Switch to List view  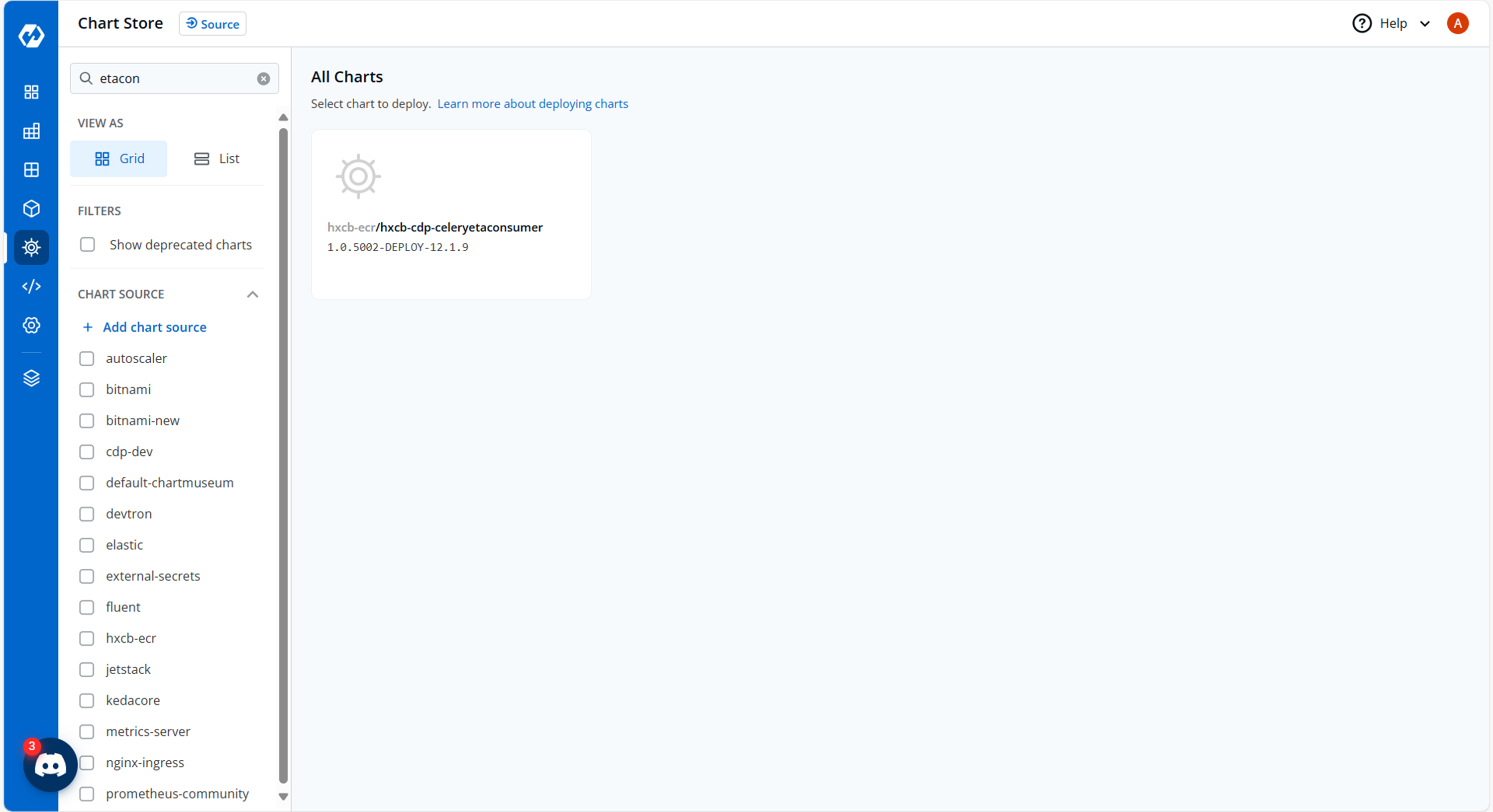(x=217, y=159)
